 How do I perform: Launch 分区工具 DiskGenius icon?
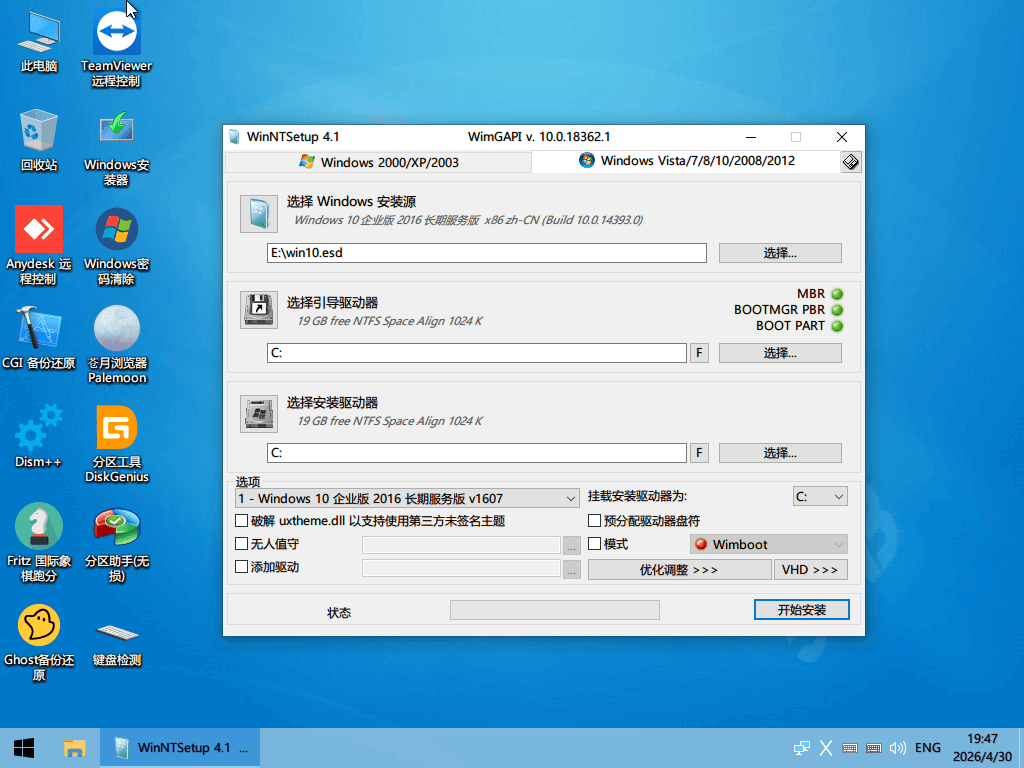click(x=117, y=444)
